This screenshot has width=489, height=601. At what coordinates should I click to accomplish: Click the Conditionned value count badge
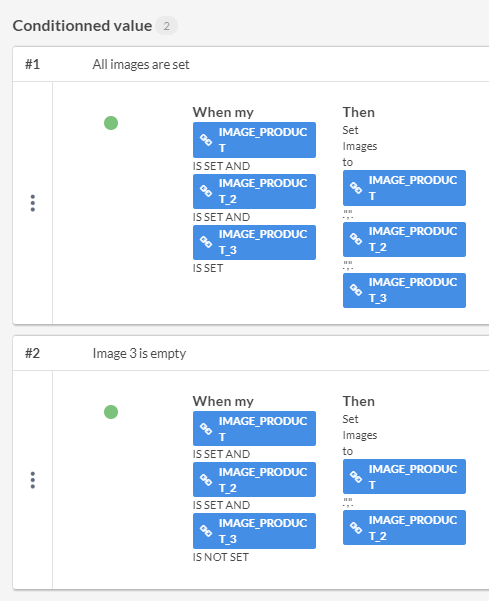(166, 26)
